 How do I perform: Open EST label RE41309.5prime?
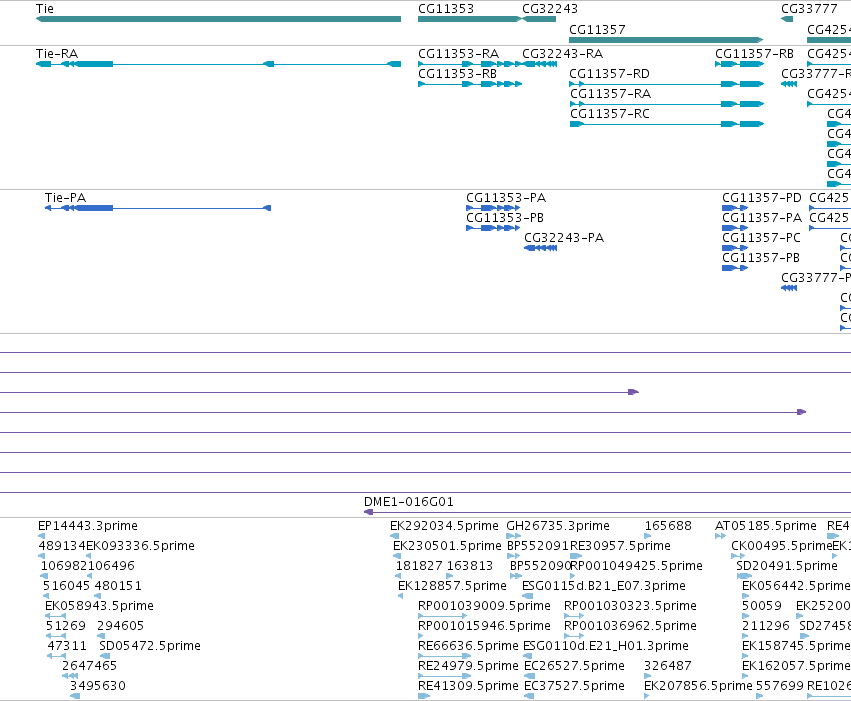coord(468,686)
